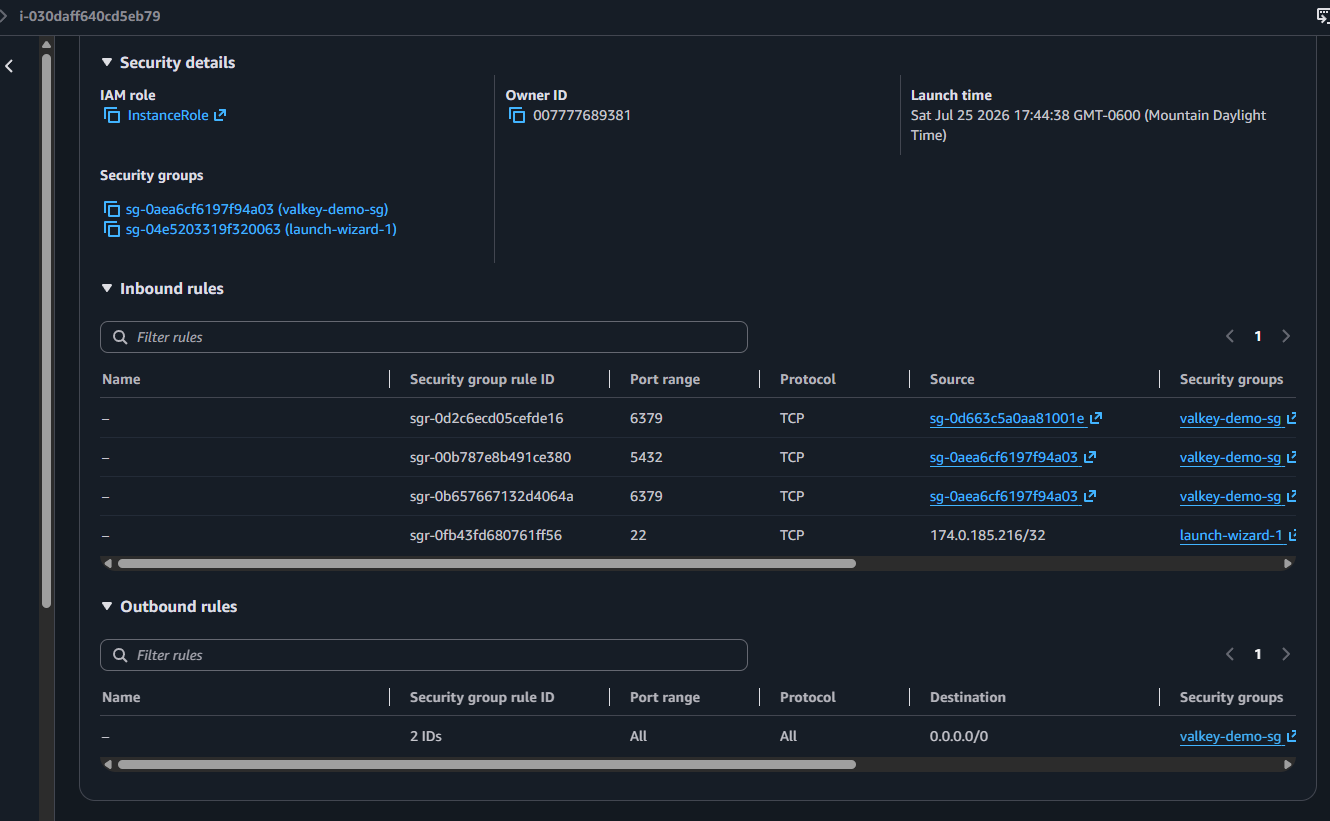Screen dimensions: 1330x821
Task: Focus the outbound rules filter field
Action: point(424,655)
